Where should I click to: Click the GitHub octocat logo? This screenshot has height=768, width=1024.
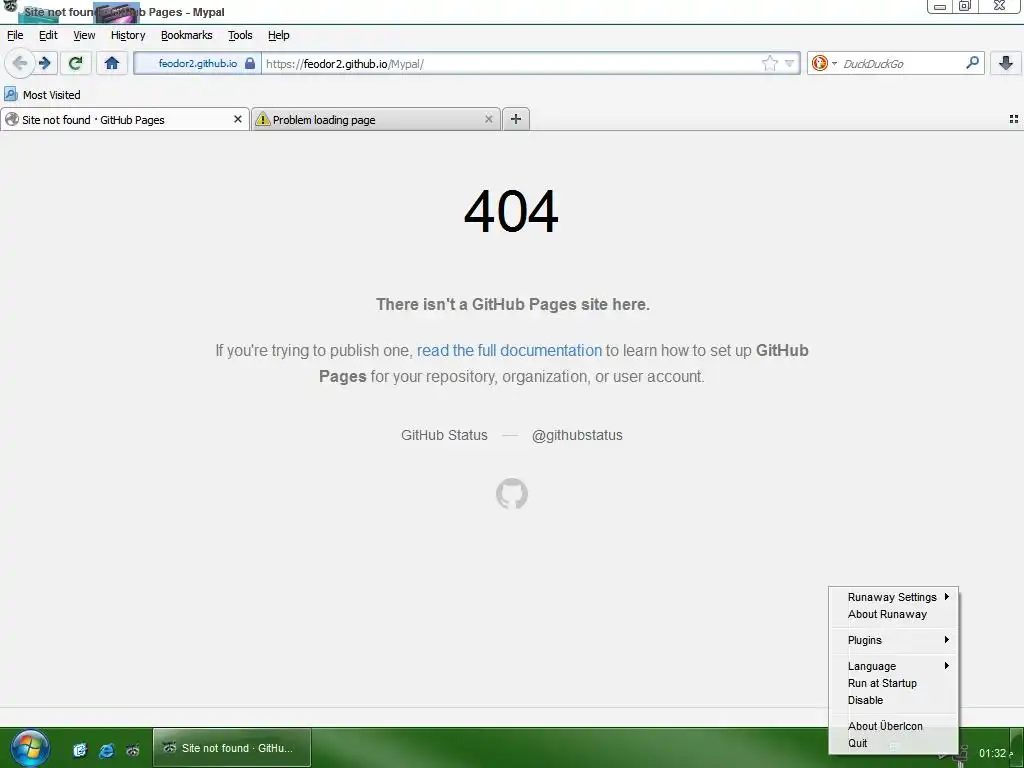coord(512,494)
